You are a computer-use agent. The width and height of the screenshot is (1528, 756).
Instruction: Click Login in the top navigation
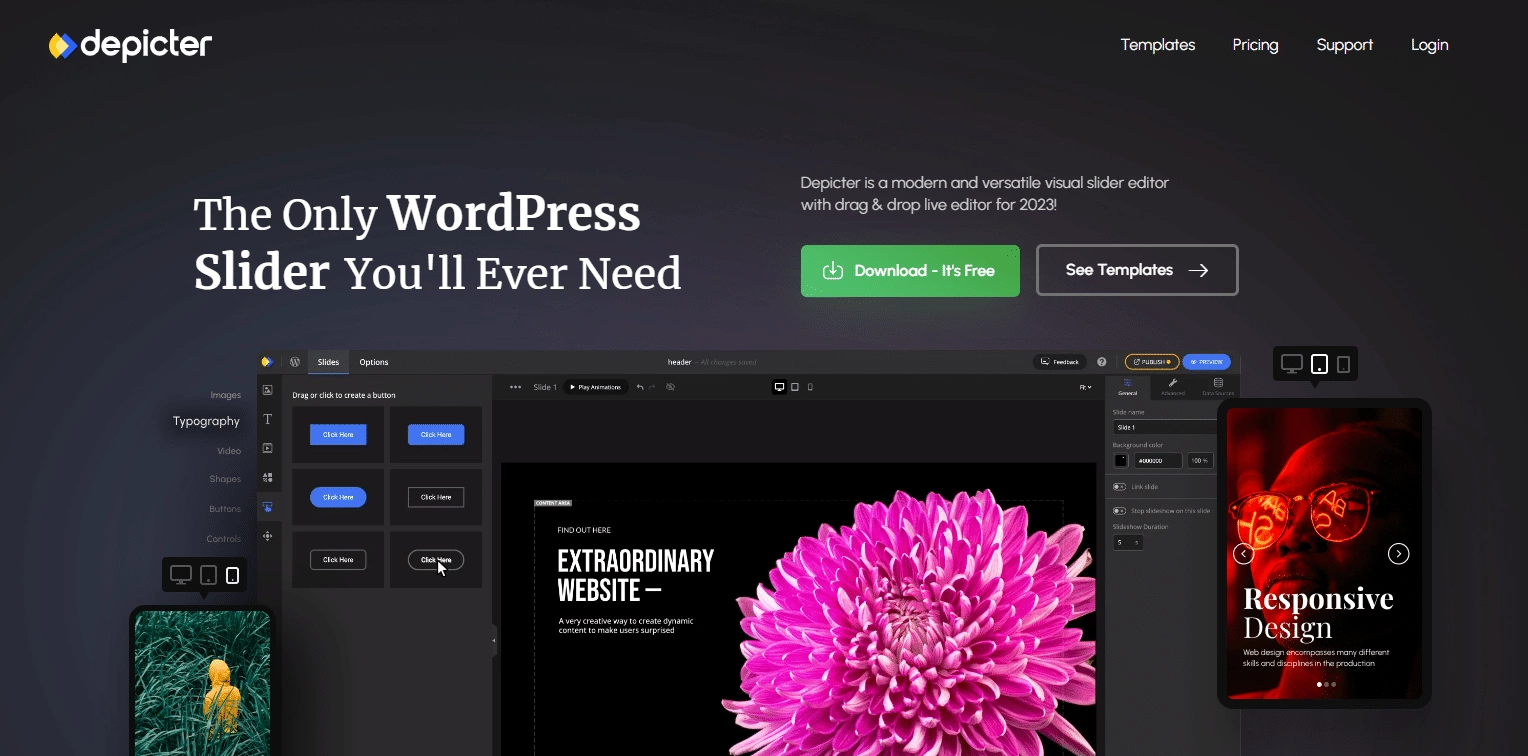click(1429, 45)
